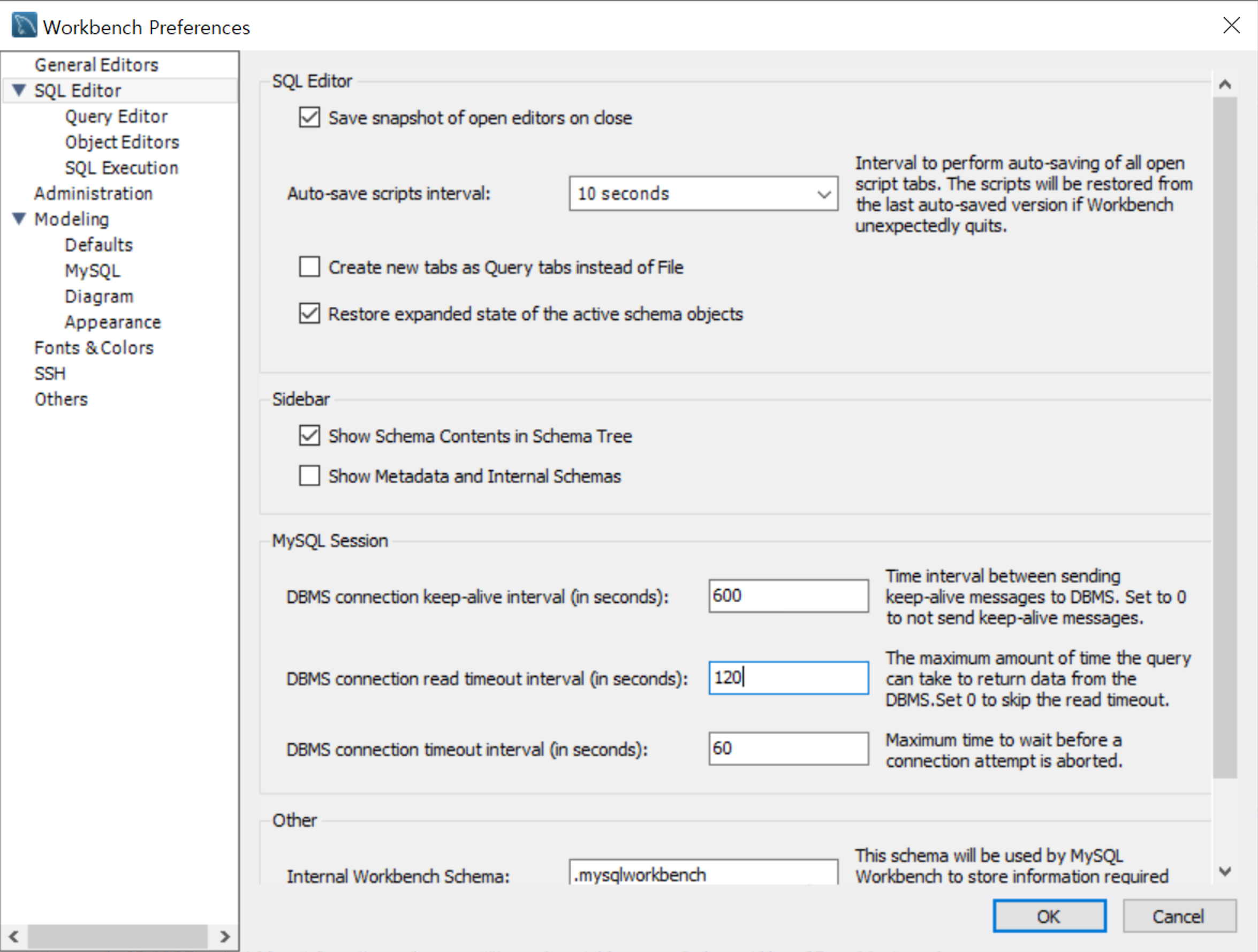Image resolution: width=1258 pixels, height=952 pixels.
Task: Enable Create new tabs as Query tabs
Action: [x=309, y=267]
